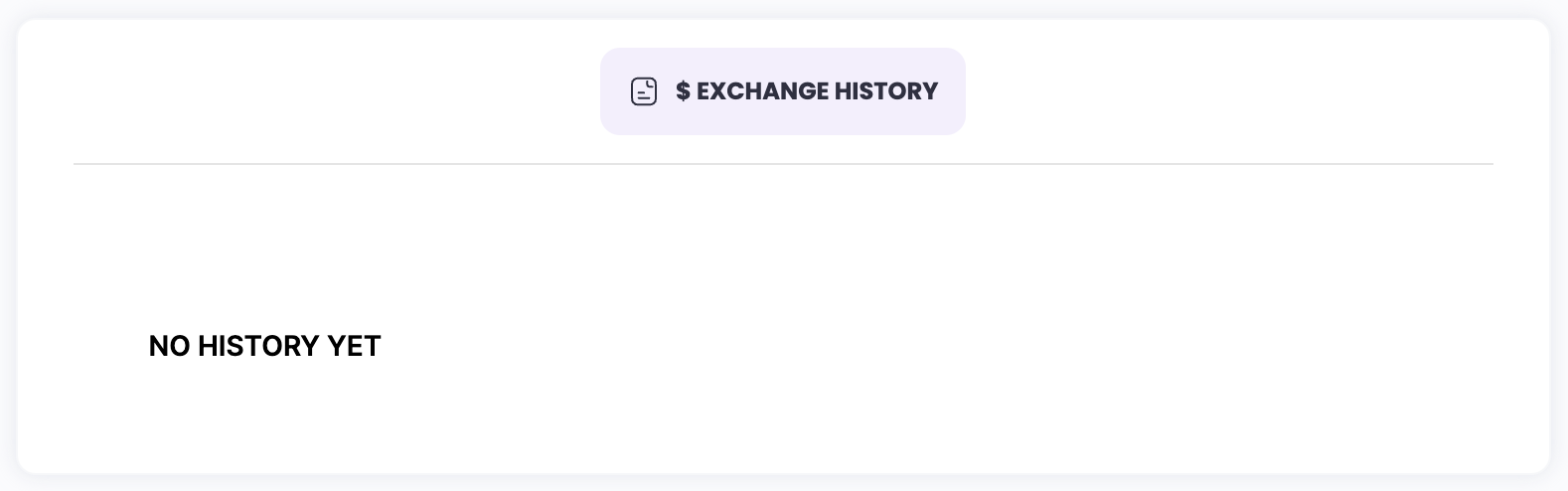
Task: Click the word EXCHANGE in the tab
Action: click(762, 91)
